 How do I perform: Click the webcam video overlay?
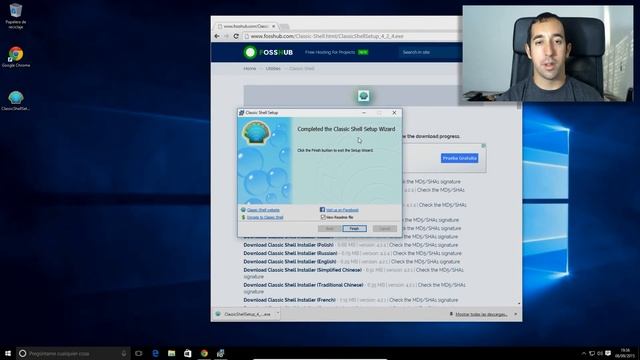548,53
